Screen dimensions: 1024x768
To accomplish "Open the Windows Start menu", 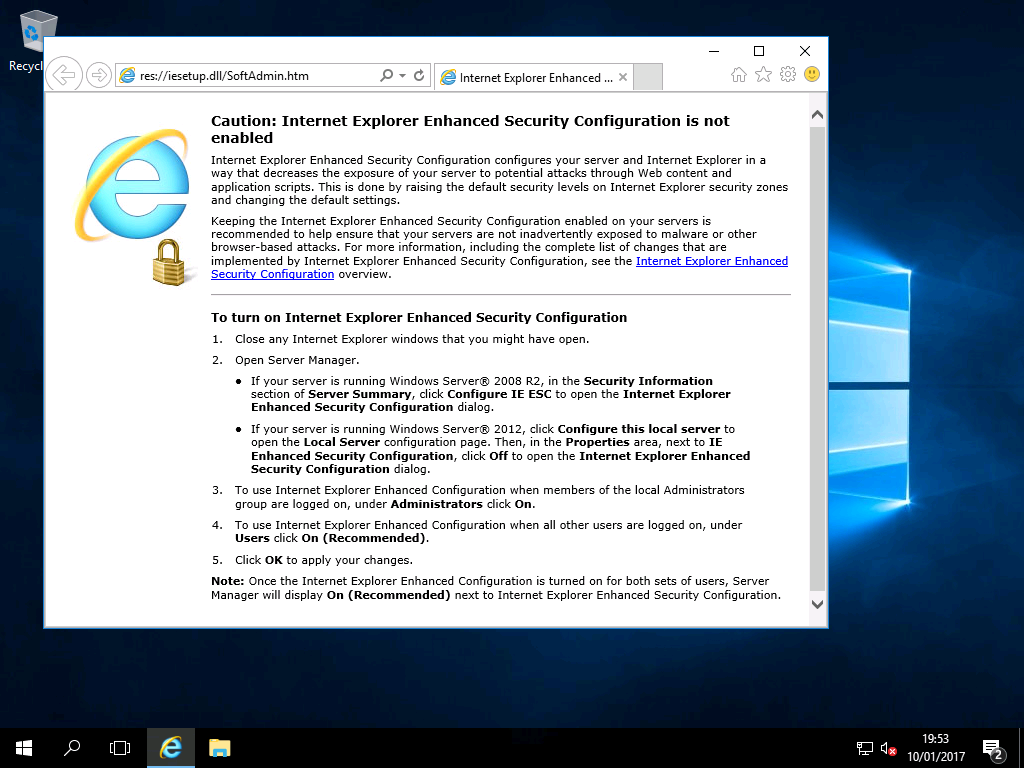I will tap(24, 748).
